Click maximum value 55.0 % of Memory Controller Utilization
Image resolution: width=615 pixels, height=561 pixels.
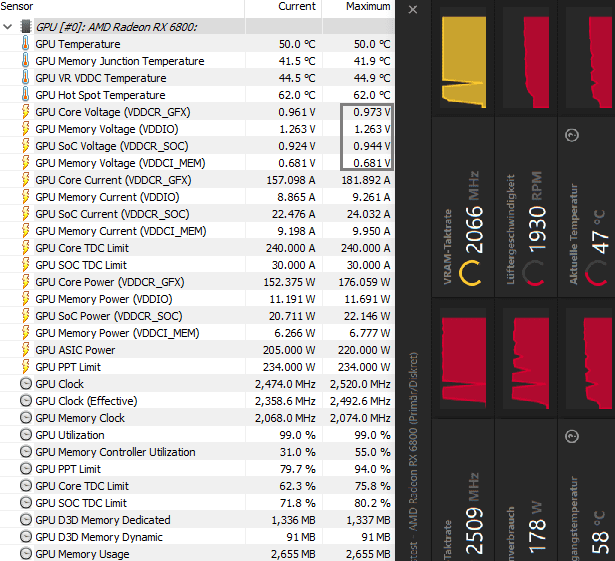pos(373,452)
